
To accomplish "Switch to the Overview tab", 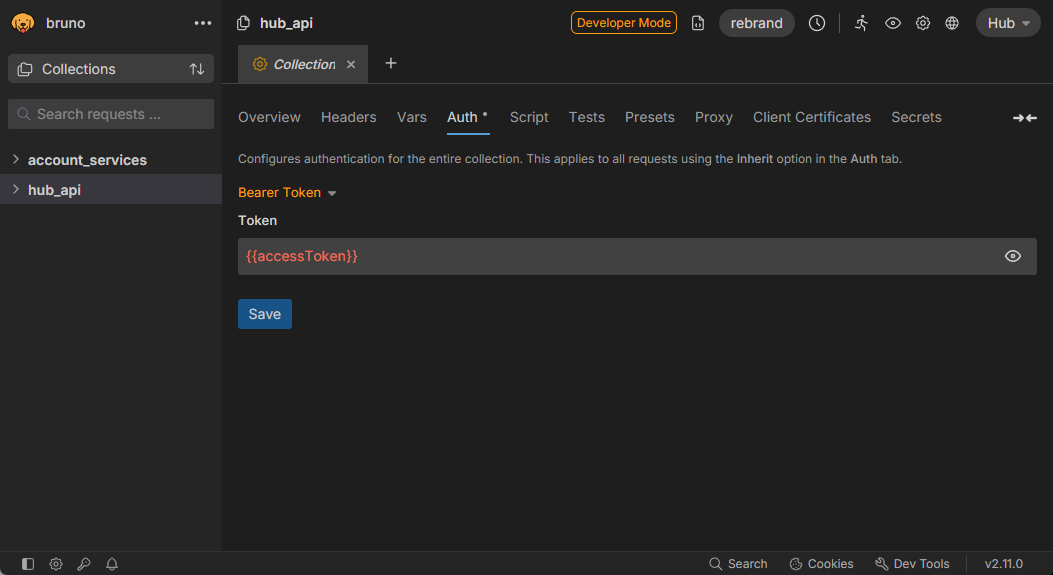I will coord(269,117).
